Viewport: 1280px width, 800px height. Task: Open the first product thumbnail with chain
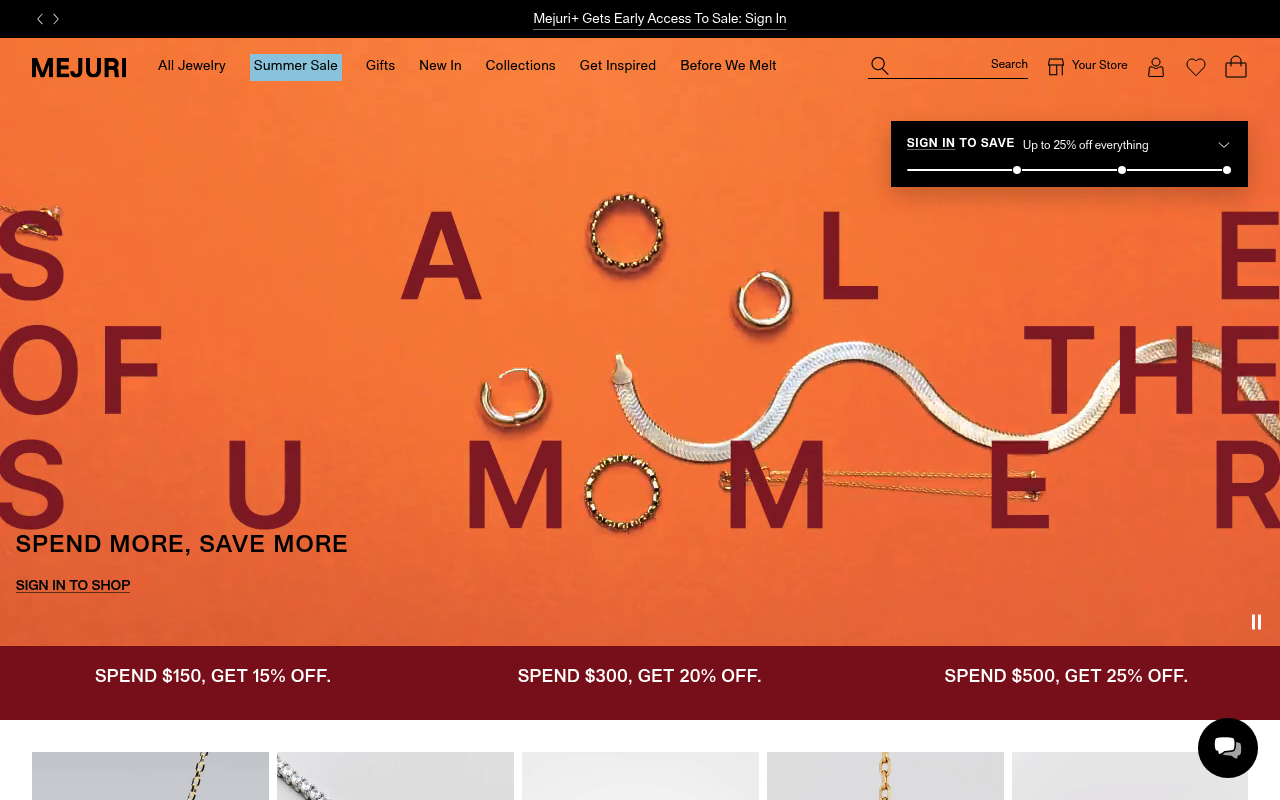(150, 776)
